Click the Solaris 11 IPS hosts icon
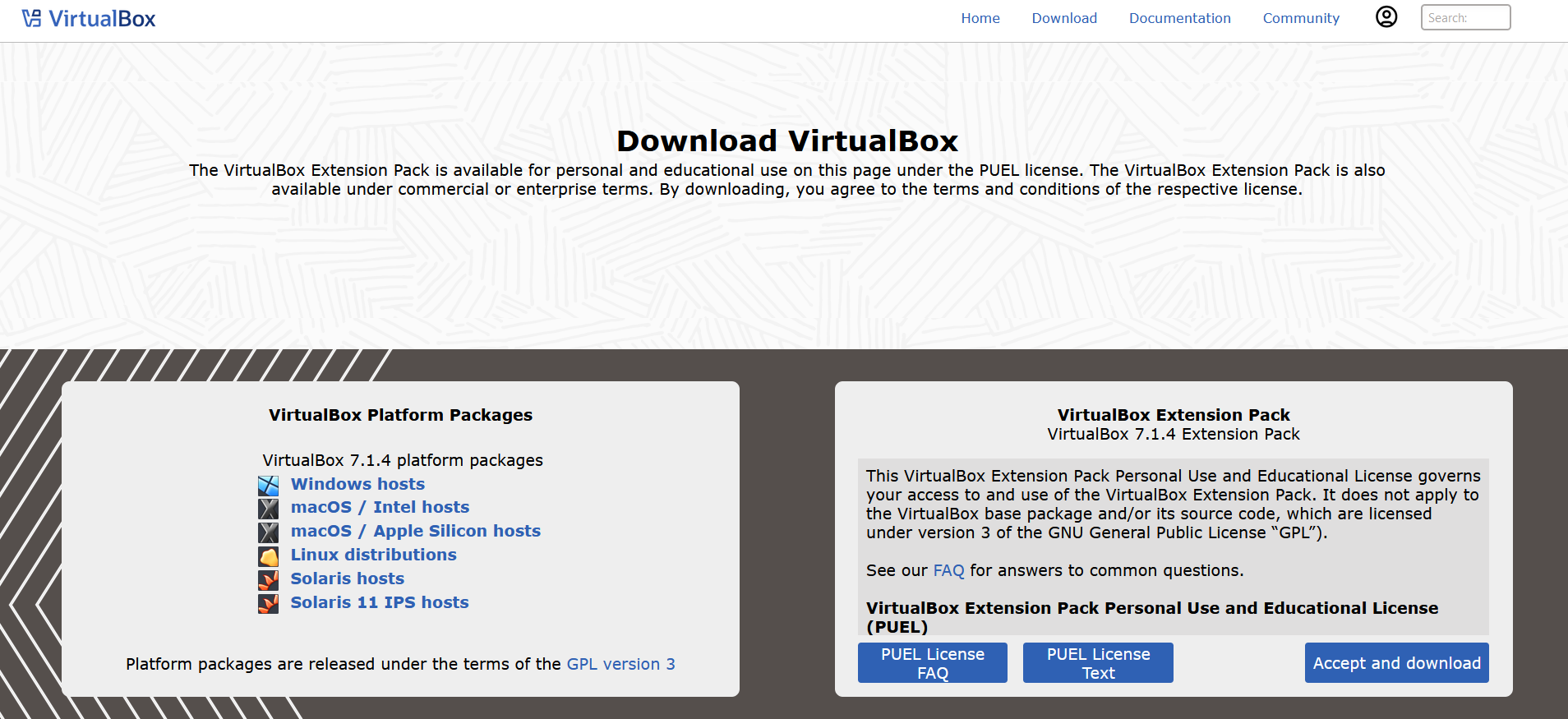 [x=268, y=604]
